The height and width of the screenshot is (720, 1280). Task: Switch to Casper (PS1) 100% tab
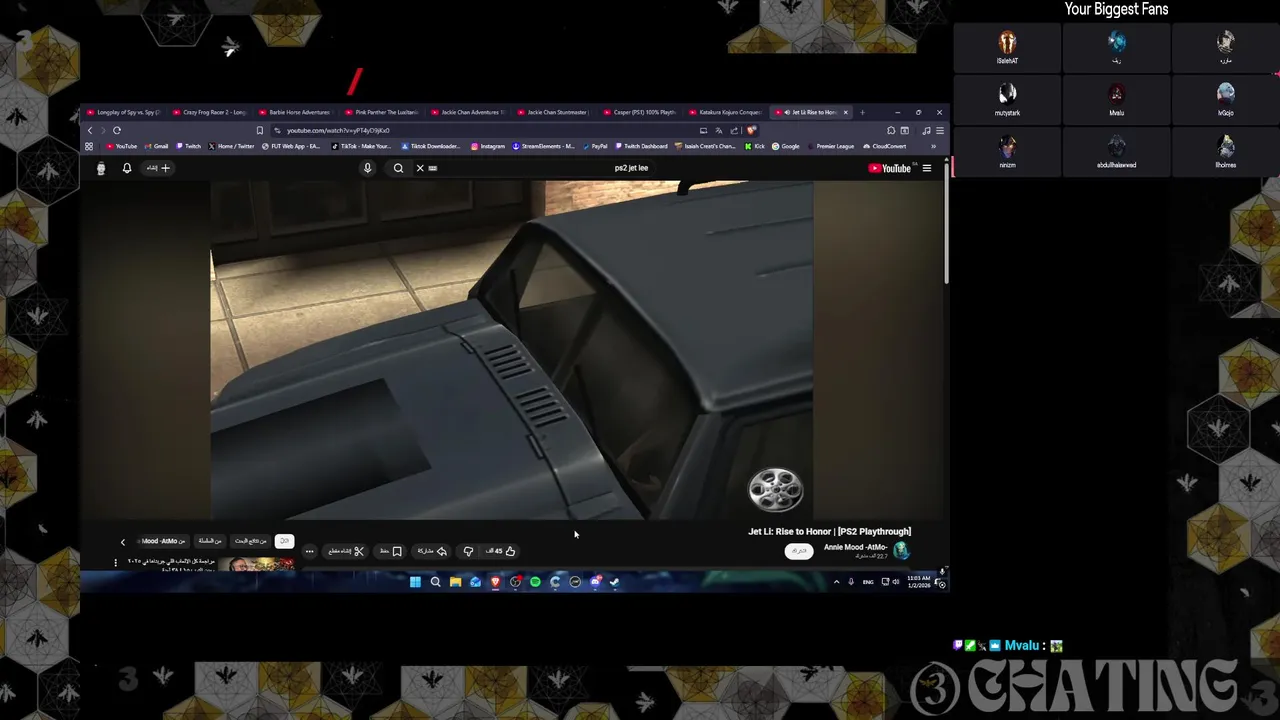pos(639,112)
